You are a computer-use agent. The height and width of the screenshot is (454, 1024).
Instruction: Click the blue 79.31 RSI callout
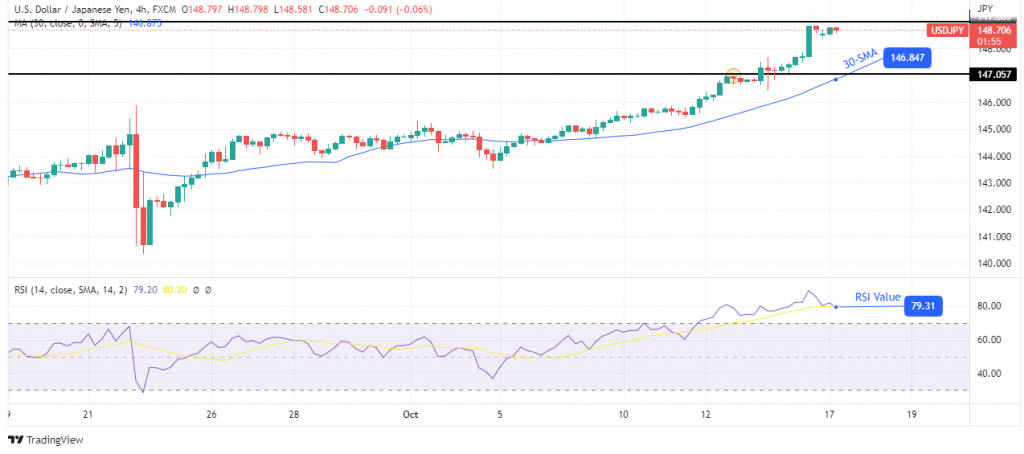pyautogui.click(x=923, y=306)
